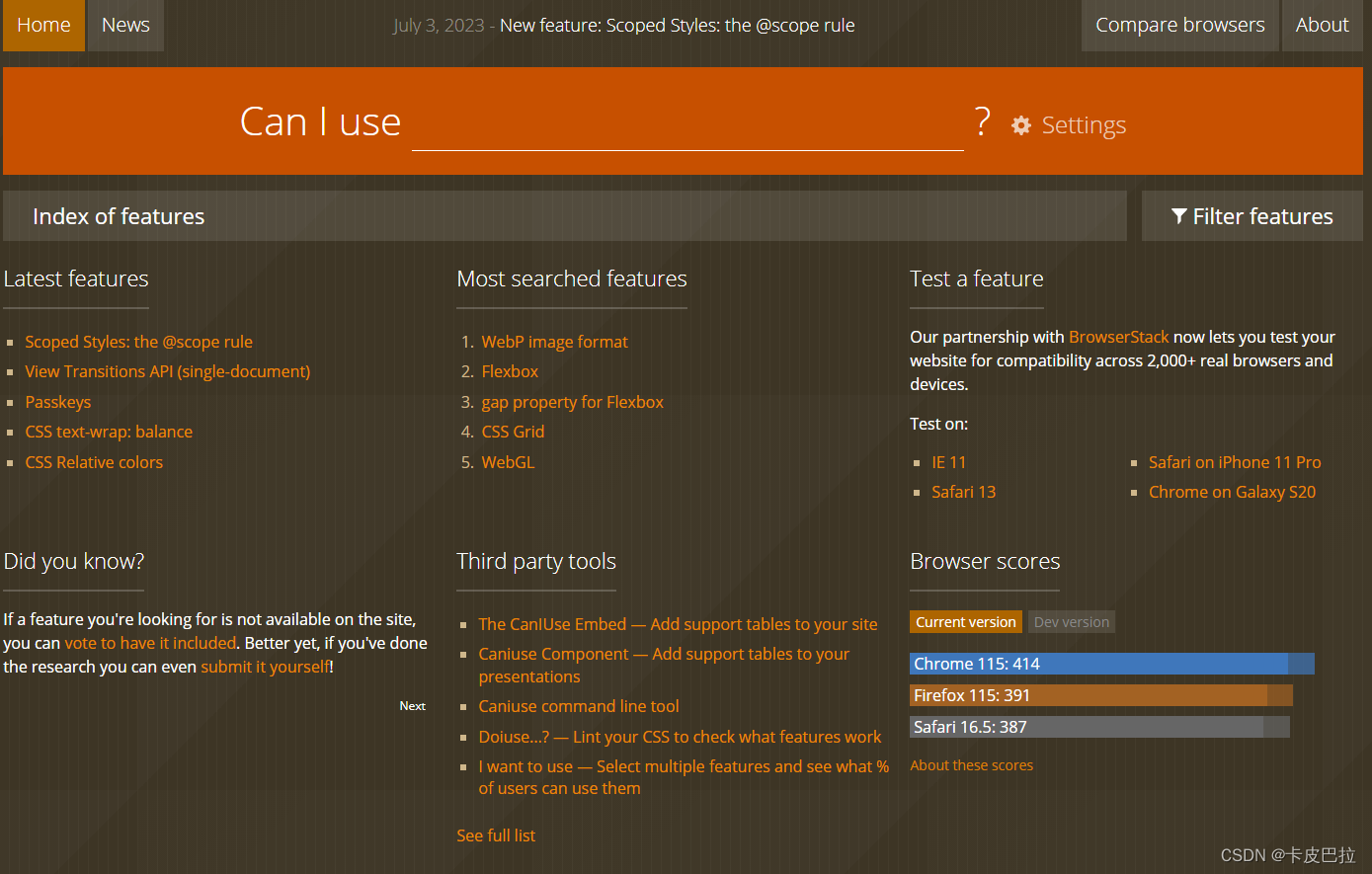
Task: Test on Chrome on Galaxy S20
Action: pos(1233,492)
